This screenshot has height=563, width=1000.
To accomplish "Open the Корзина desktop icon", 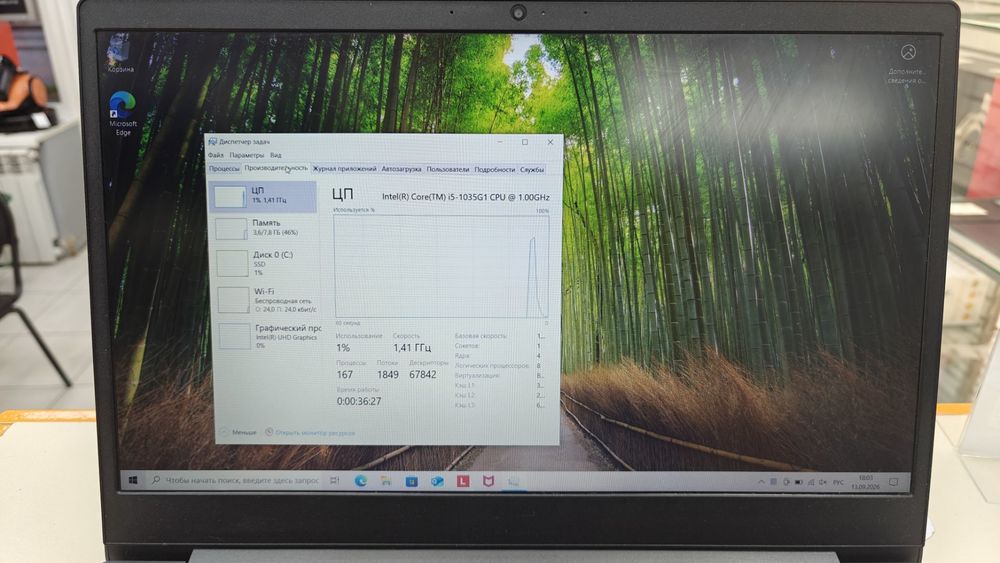I will (x=120, y=54).
